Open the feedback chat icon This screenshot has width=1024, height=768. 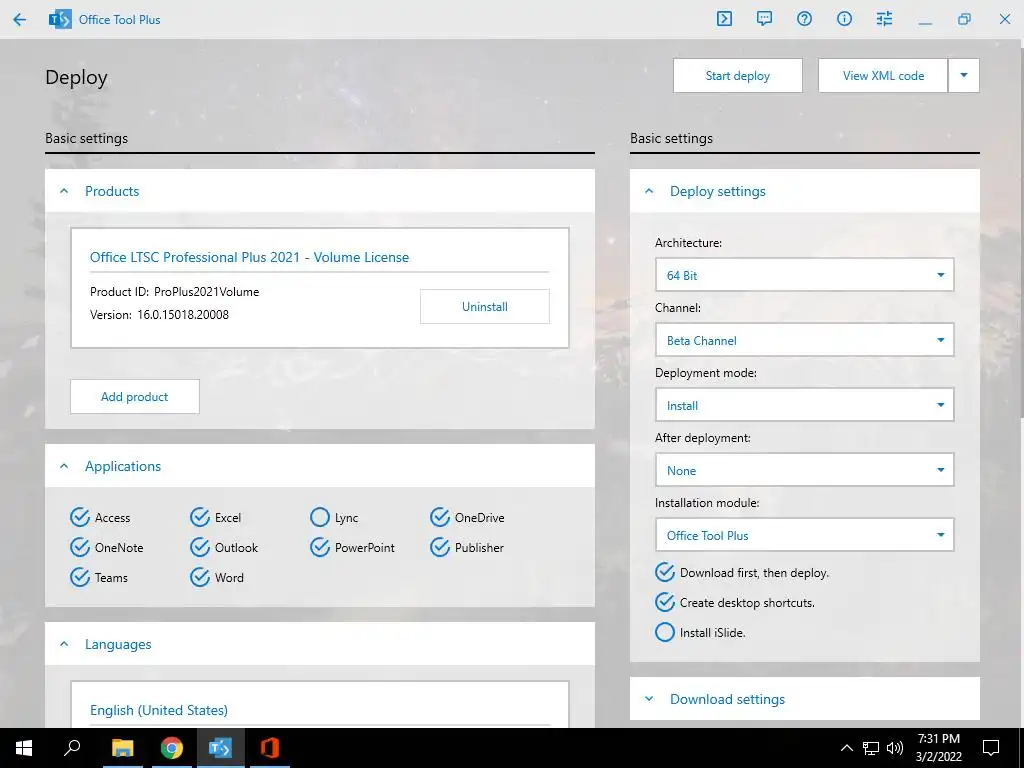point(764,19)
